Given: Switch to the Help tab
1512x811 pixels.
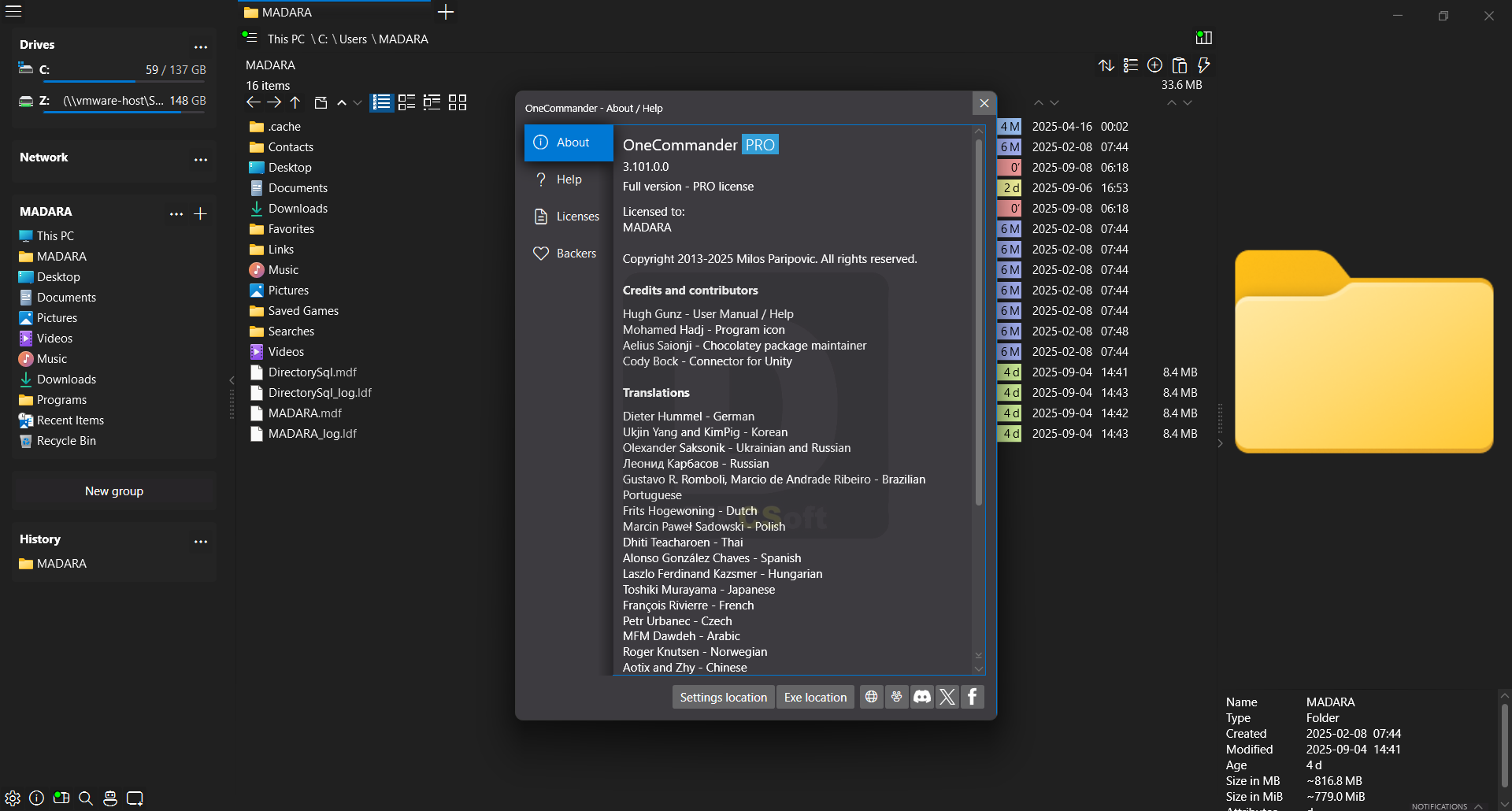Looking at the screenshot, I should point(569,180).
